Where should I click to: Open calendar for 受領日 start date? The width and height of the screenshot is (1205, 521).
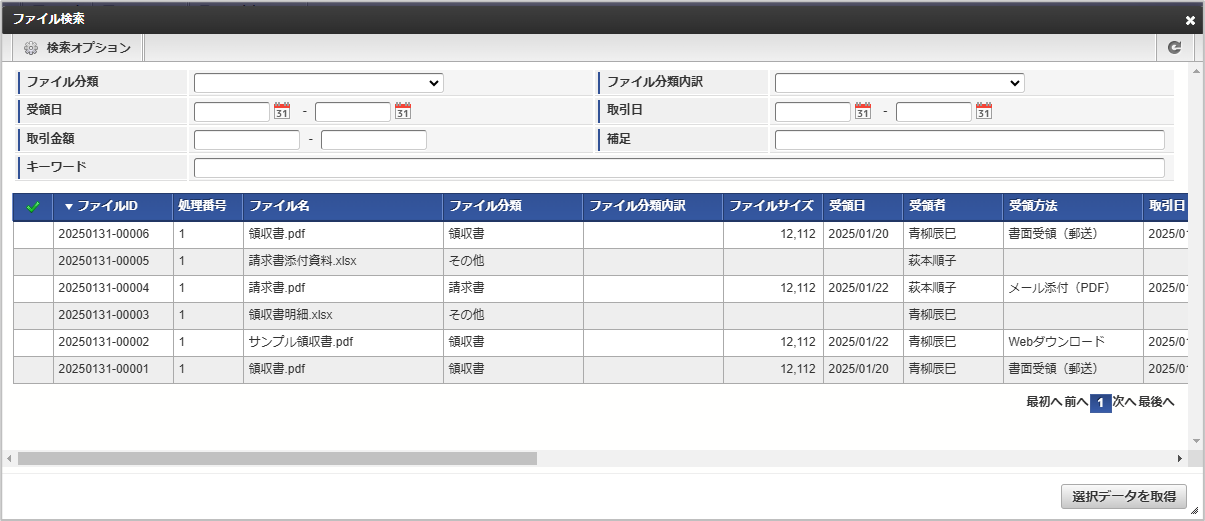[282, 111]
